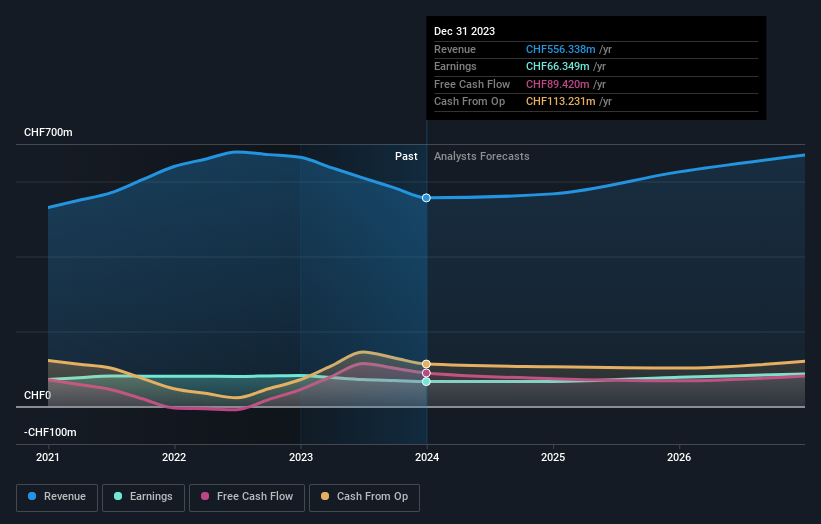This screenshot has height=524, width=821.
Task: Click the blue Revenue data point marker
Action: coord(426,198)
